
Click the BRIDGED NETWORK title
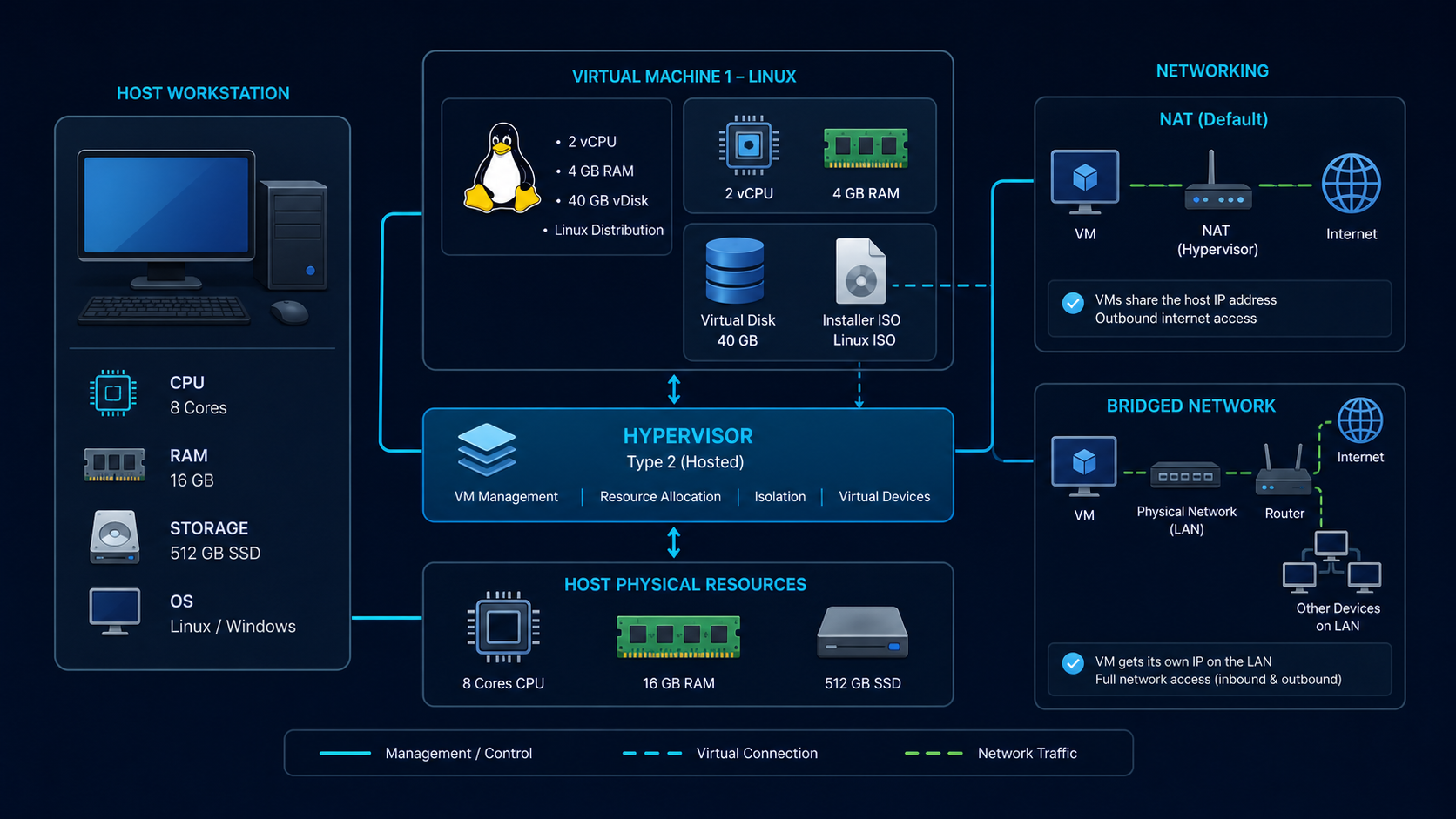pyautogui.click(x=1190, y=406)
